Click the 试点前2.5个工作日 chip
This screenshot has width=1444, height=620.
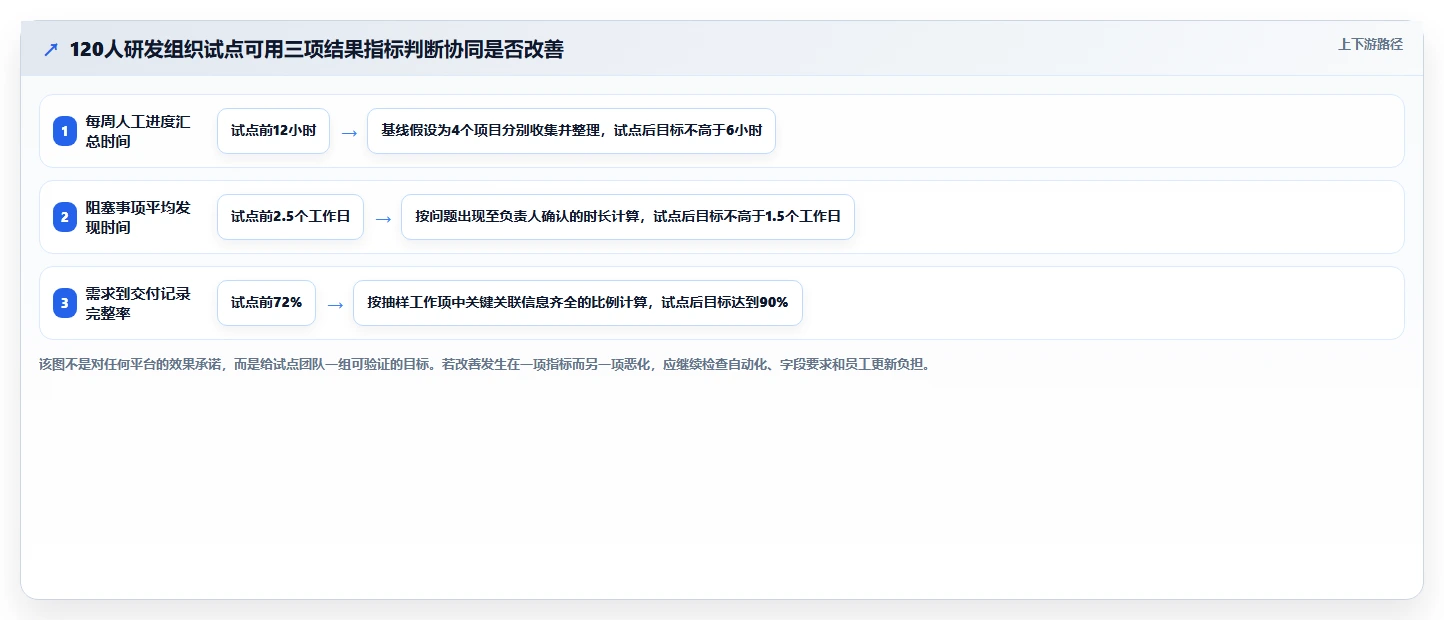(290, 217)
